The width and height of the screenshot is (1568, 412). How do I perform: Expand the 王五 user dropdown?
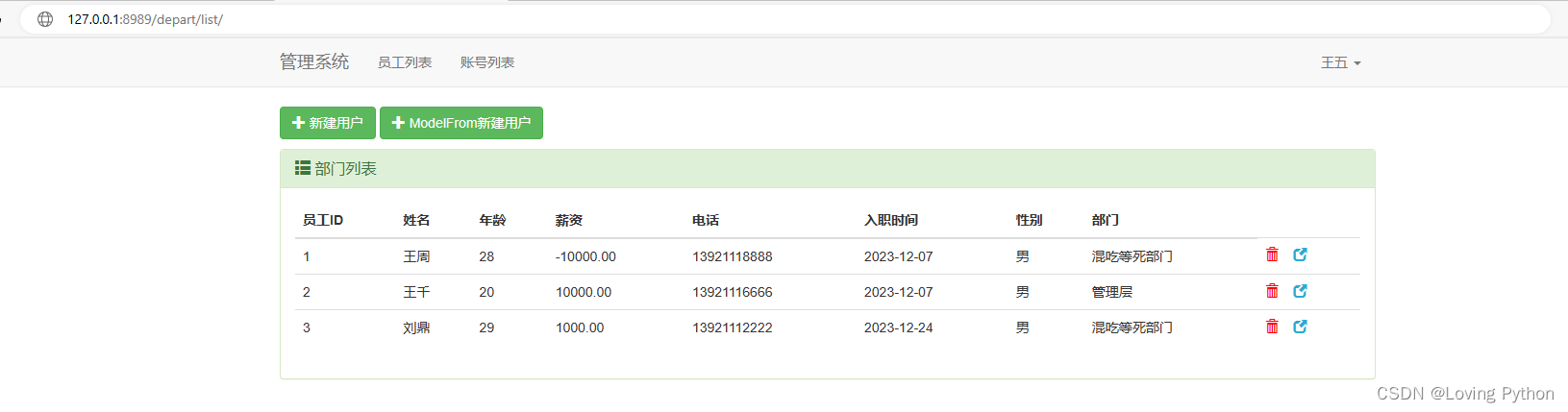click(1340, 62)
